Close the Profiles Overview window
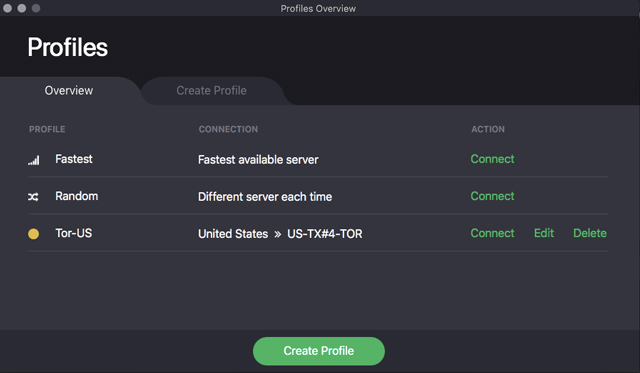640x373 pixels. (7, 8)
